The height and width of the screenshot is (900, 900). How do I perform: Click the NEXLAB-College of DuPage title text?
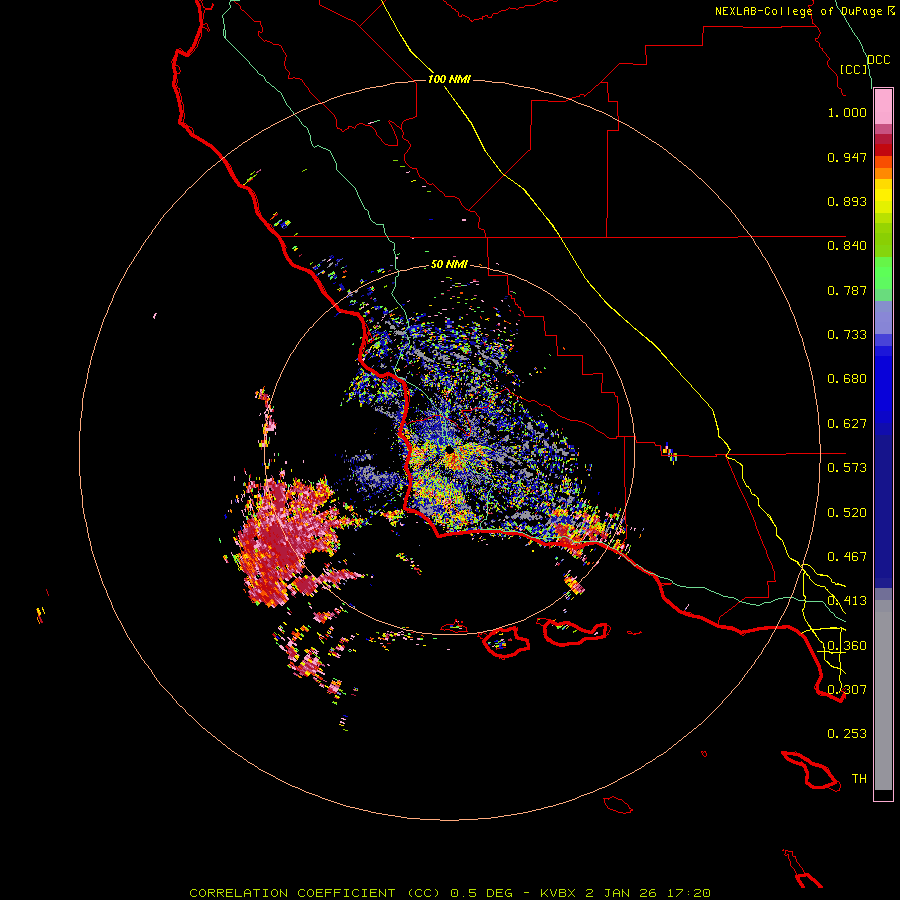pos(801,11)
